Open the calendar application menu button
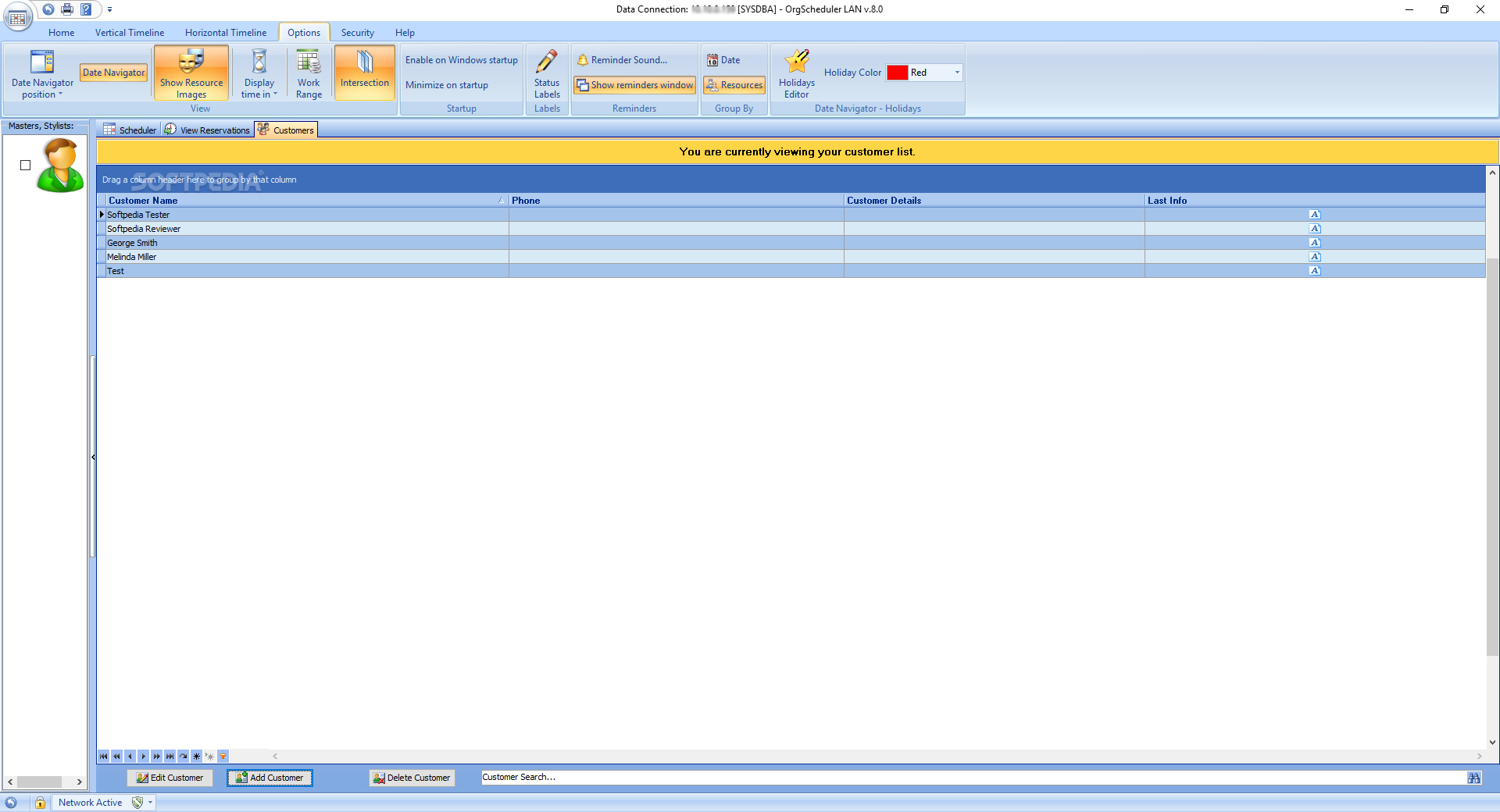 (x=18, y=17)
